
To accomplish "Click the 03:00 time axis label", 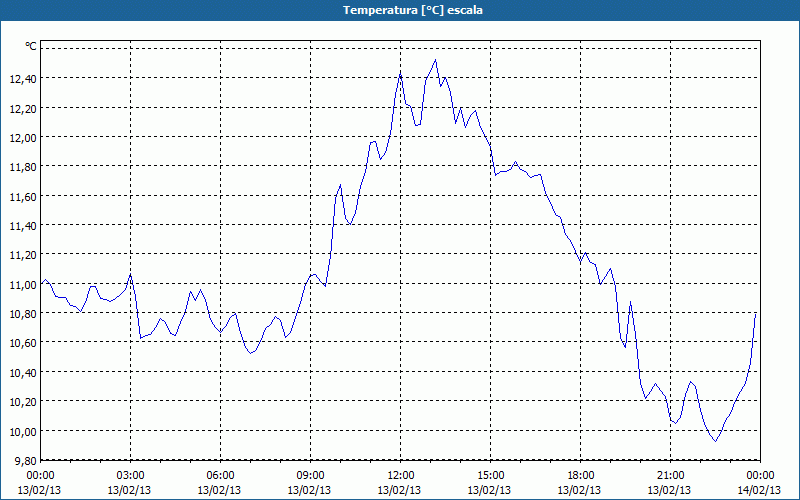I will click(131, 476).
